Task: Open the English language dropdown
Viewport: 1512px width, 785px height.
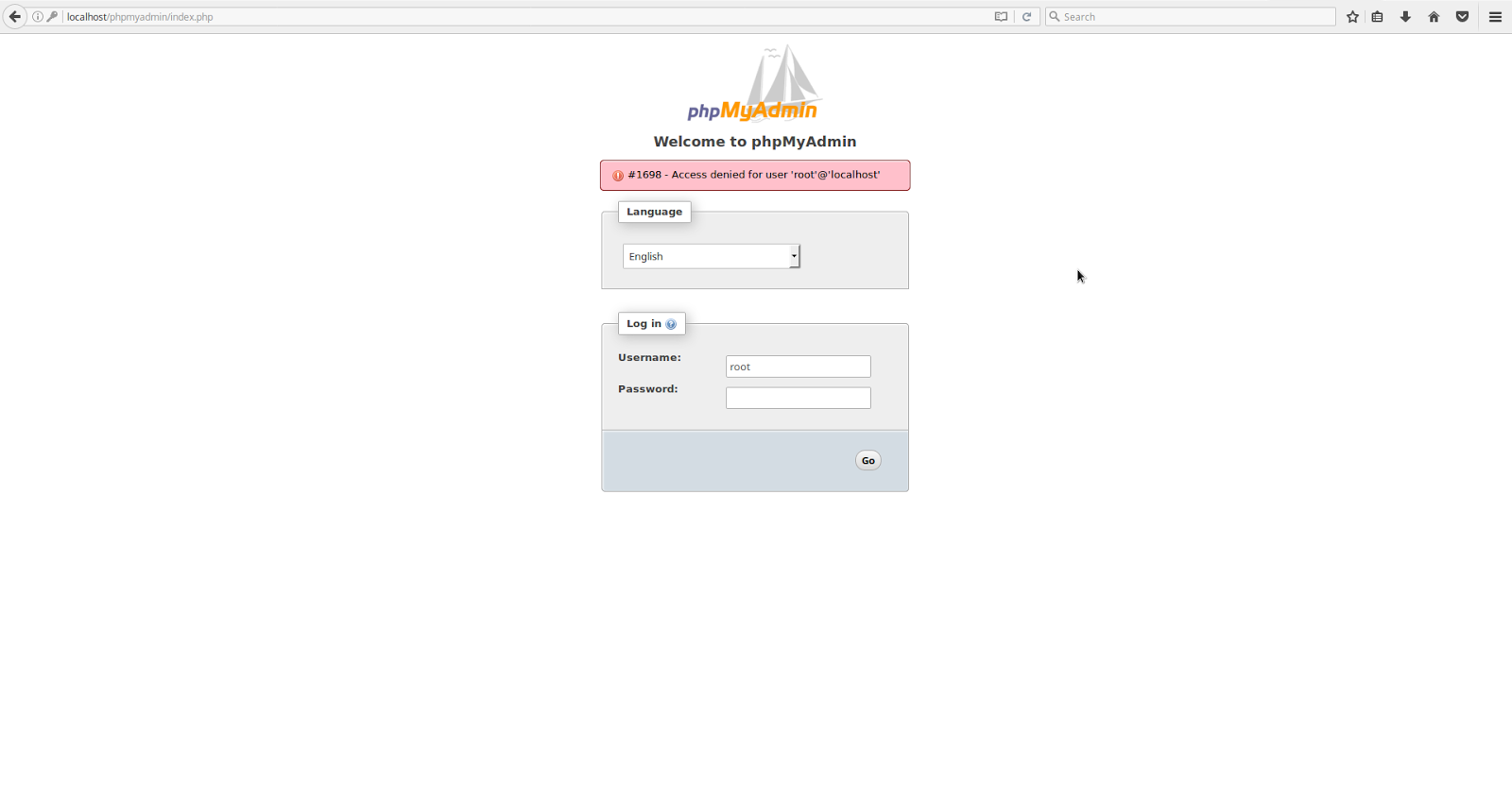Action: coord(712,256)
